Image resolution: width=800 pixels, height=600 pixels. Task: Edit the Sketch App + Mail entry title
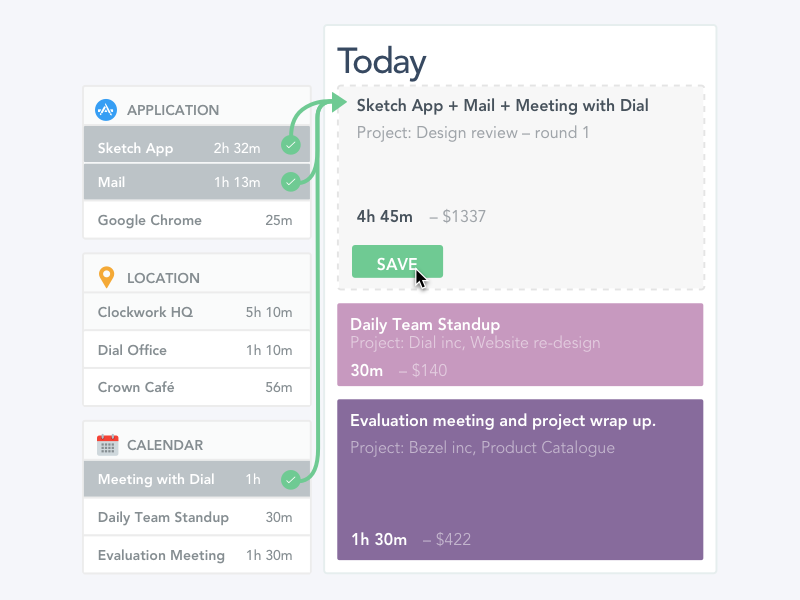(x=502, y=105)
